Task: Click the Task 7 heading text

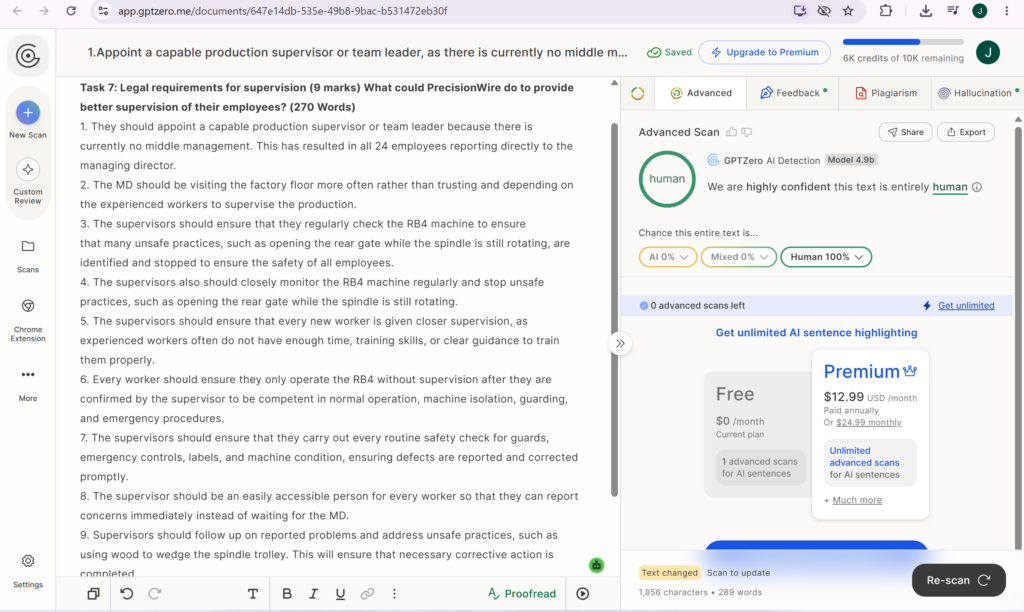Action: (327, 97)
